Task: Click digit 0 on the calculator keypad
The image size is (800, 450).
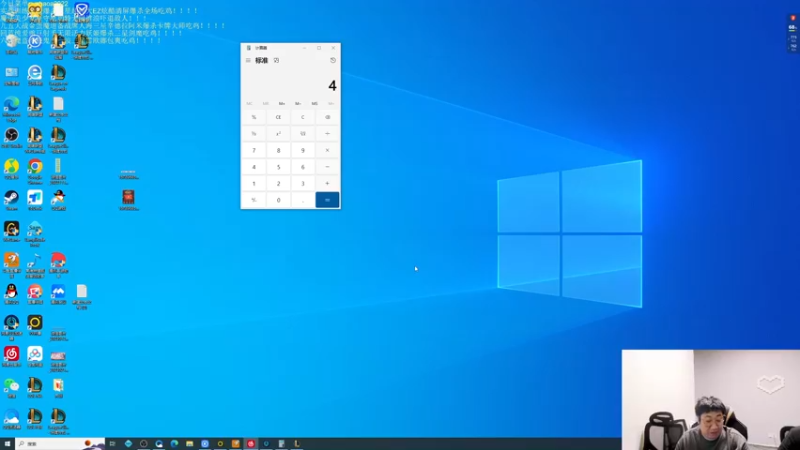Action: pyautogui.click(x=279, y=200)
